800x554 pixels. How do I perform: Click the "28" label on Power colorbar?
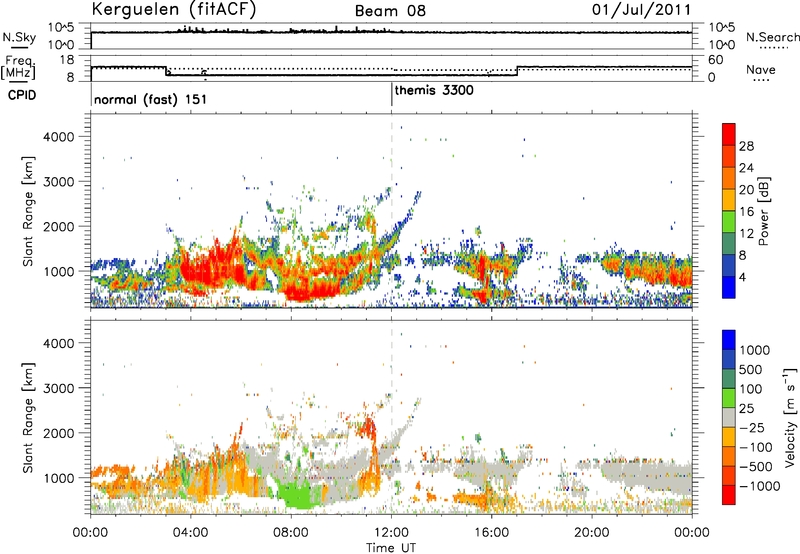pyautogui.click(x=746, y=146)
